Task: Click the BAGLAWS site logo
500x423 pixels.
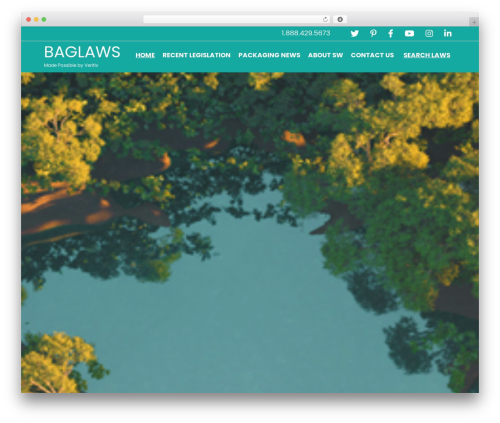Action: point(82,52)
